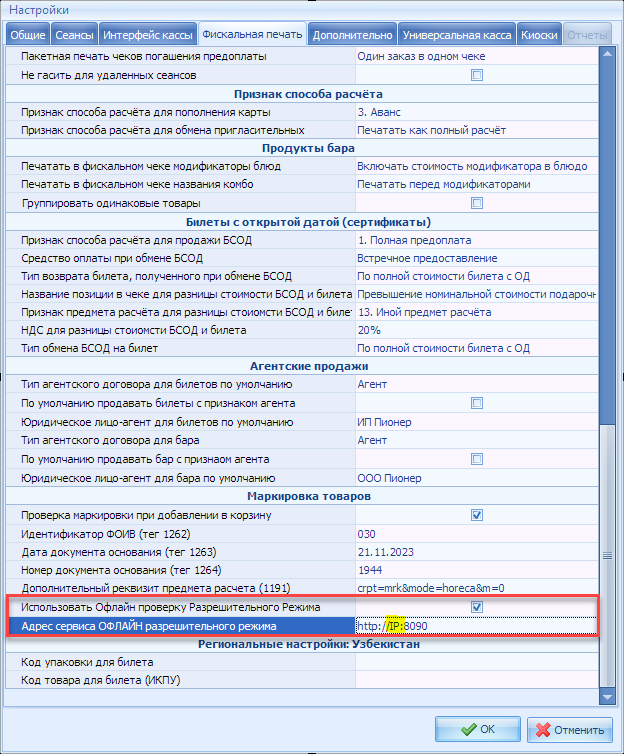
Task: Uncheck Проверка маркировки при добавлении в корзину
Action: [x=476, y=515]
